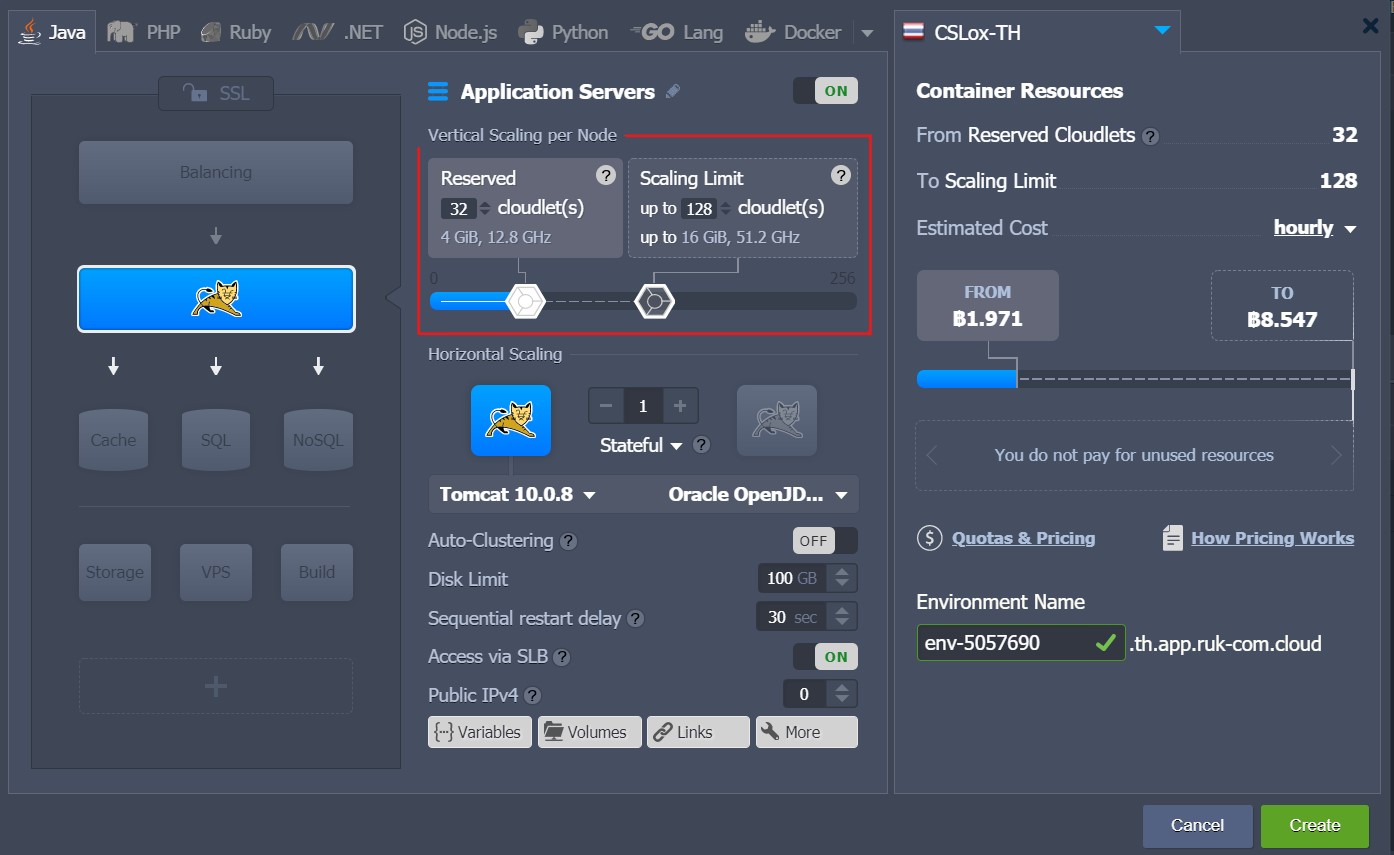The image size is (1394, 855).
Task: Switch to the PHP tab
Action: (x=145, y=32)
